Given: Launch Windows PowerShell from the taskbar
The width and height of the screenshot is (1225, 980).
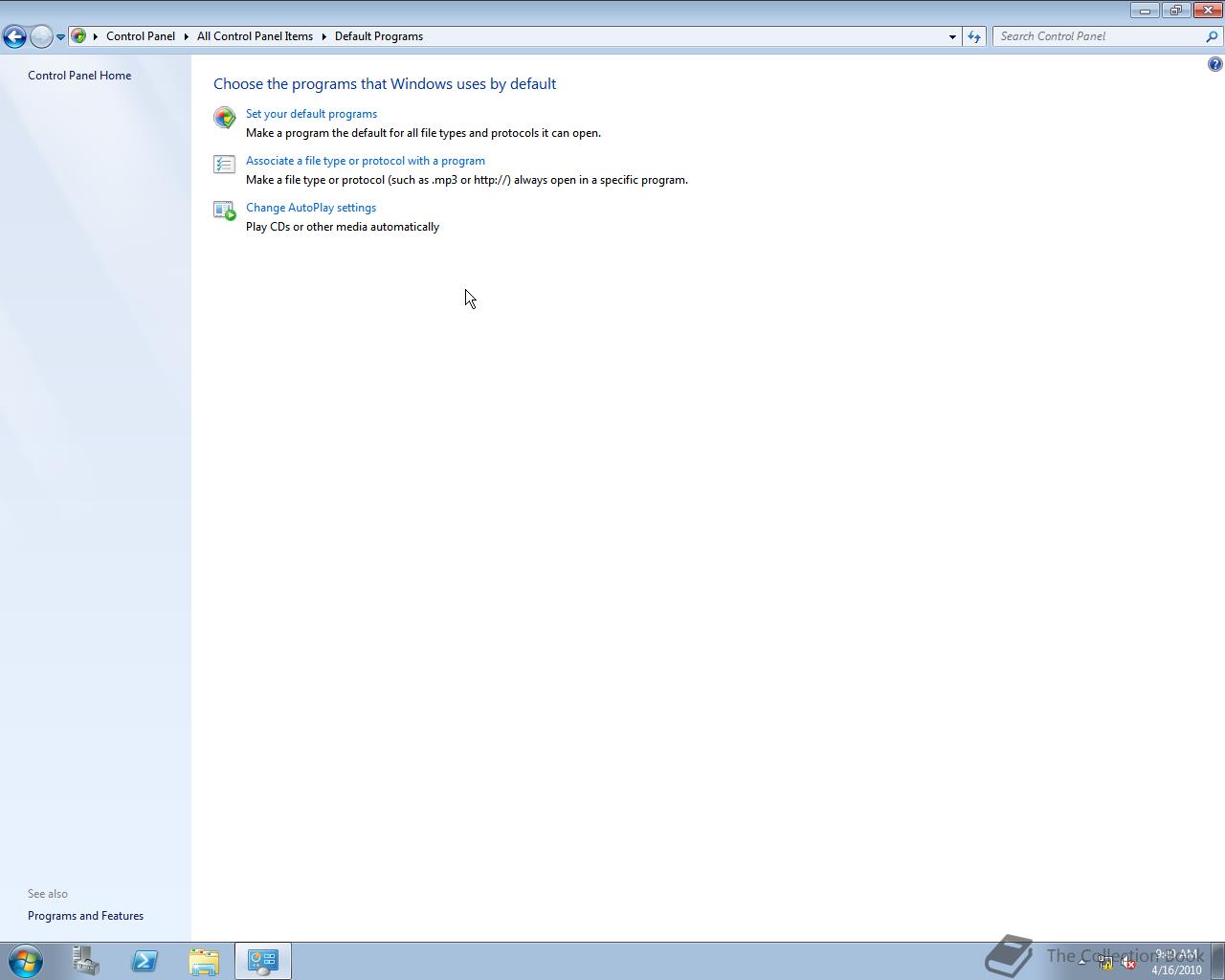Looking at the screenshot, I should point(145,961).
